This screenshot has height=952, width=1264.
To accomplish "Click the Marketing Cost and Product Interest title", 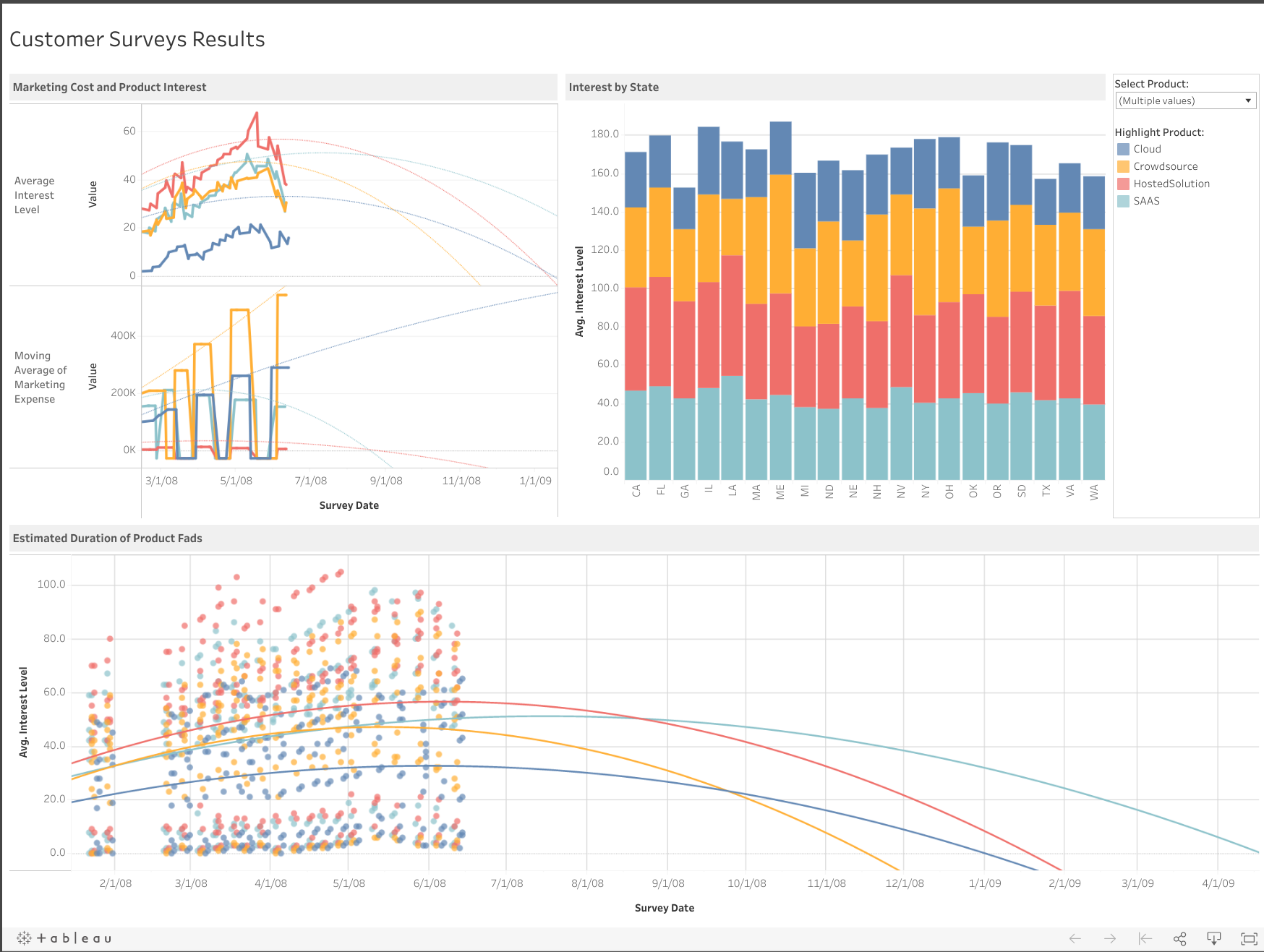I will (109, 87).
